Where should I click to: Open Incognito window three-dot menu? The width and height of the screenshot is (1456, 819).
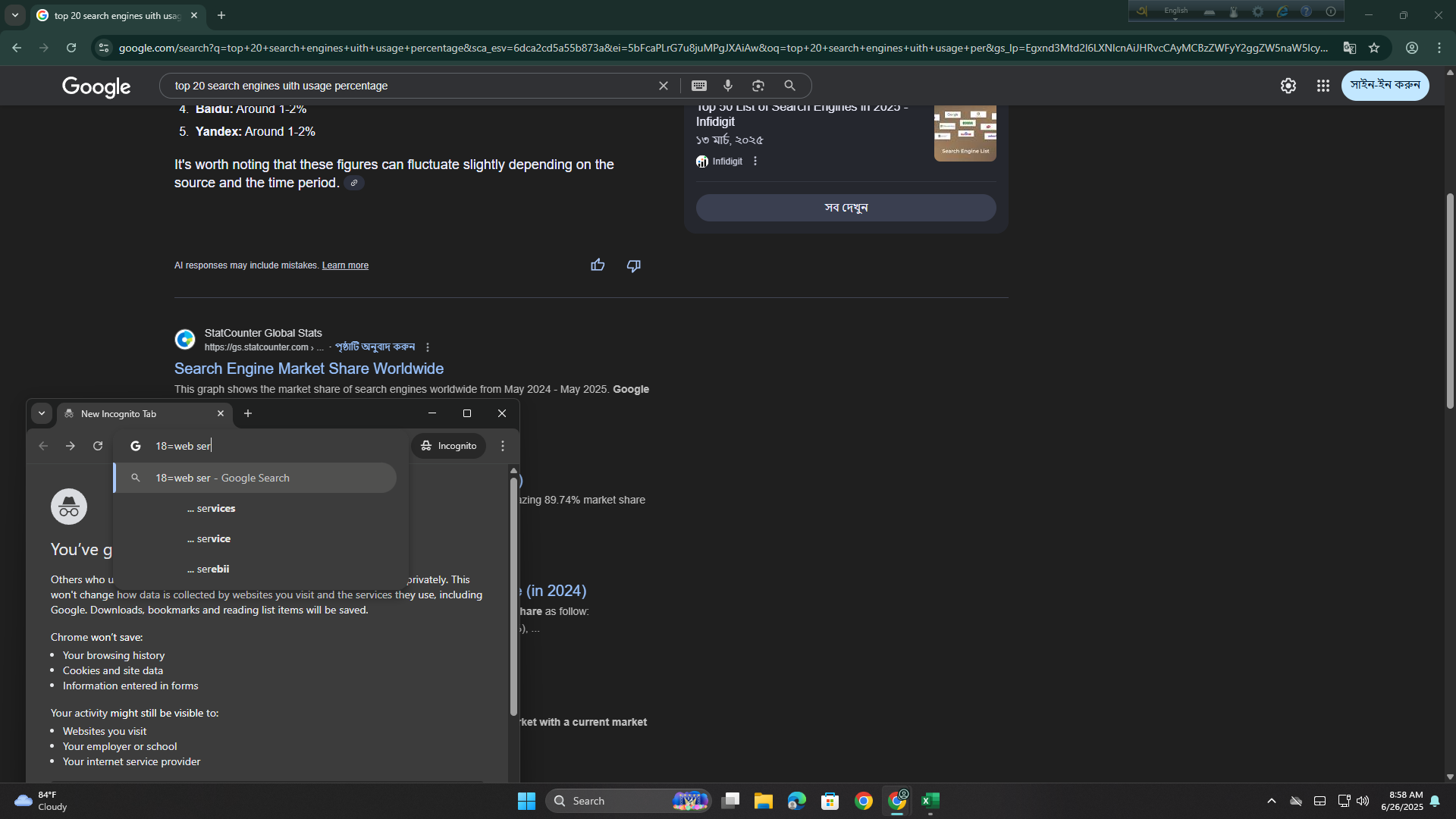pos(503,446)
